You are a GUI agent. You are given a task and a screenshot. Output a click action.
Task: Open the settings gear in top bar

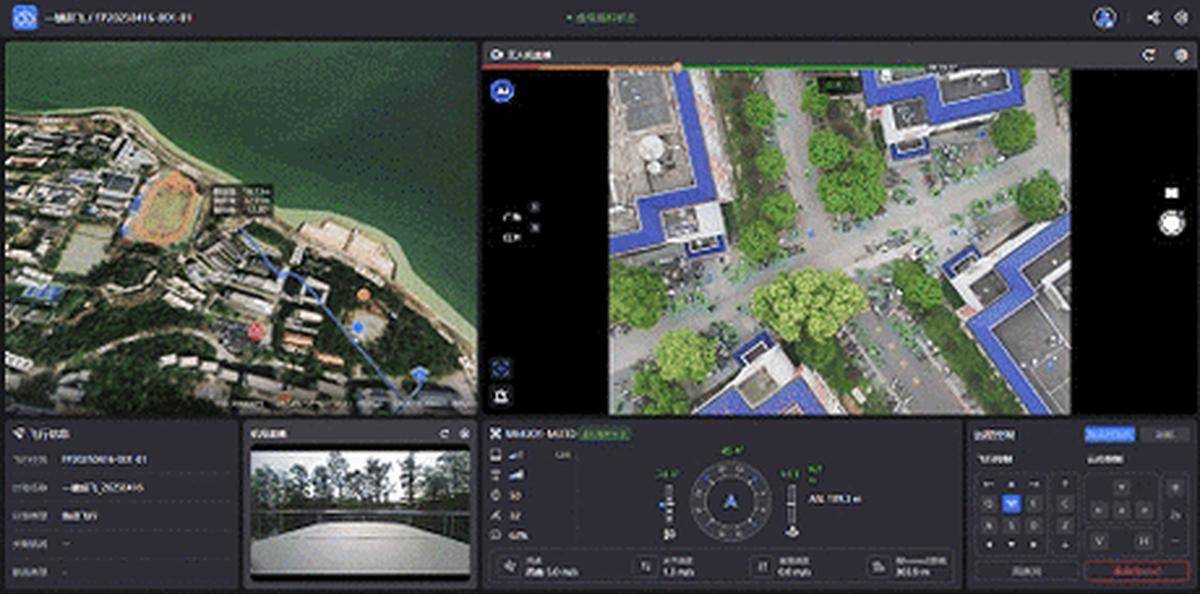[x=1181, y=18]
